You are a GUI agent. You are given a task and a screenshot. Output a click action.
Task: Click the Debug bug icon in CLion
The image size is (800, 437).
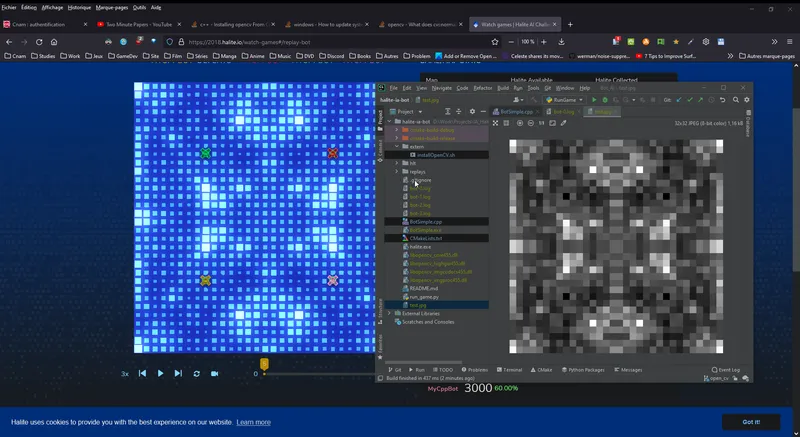[x=605, y=100]
